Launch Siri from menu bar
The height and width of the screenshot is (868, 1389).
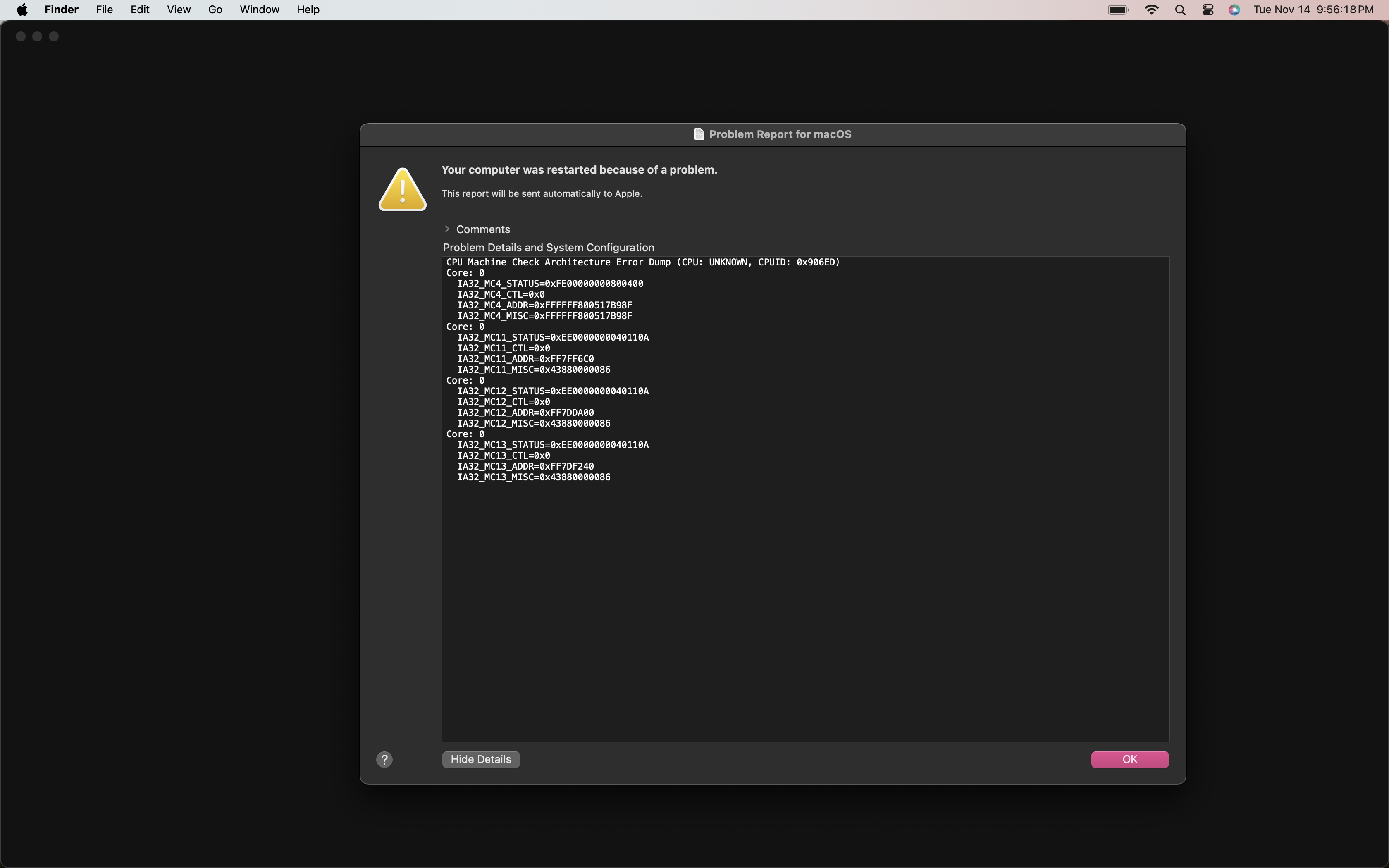click(x=1234, y=10)
